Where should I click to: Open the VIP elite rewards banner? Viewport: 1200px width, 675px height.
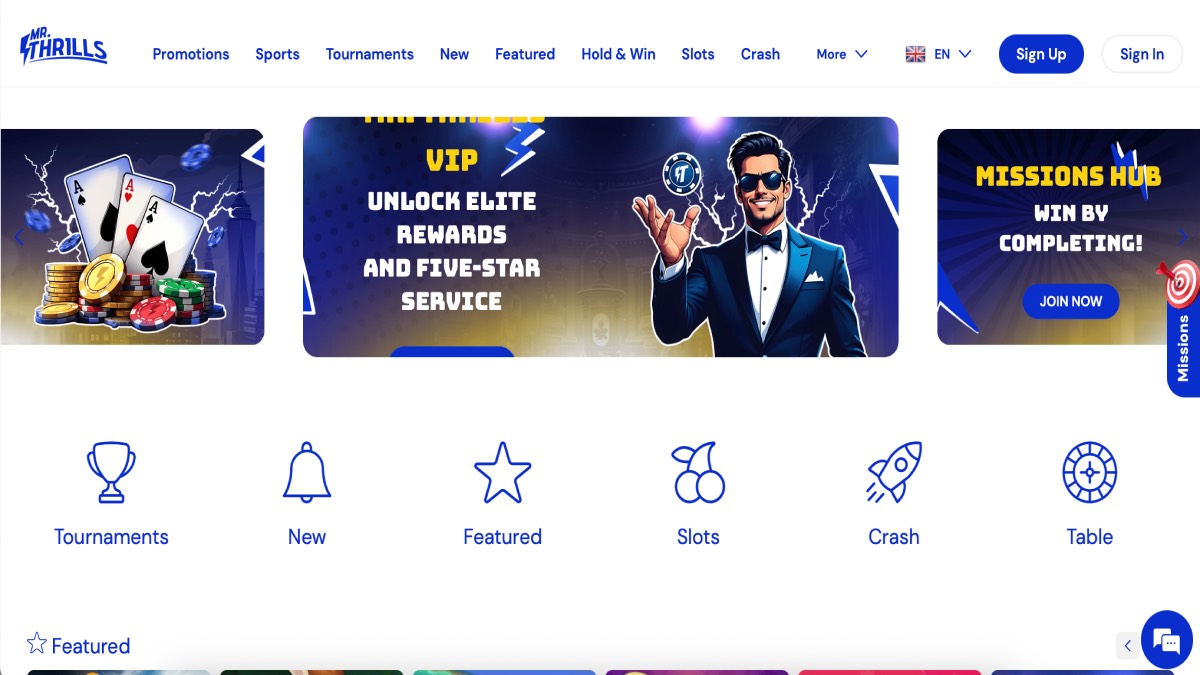pyautogui.click(x=600, y=237)
